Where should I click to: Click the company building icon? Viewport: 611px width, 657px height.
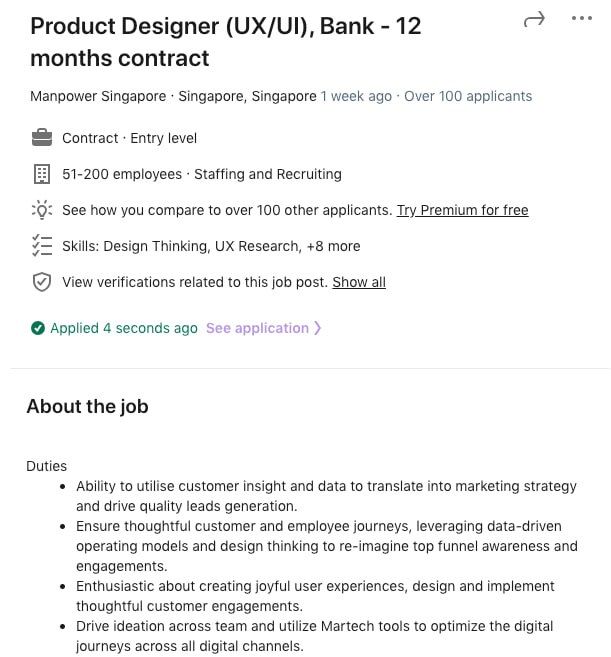point(42,174)
